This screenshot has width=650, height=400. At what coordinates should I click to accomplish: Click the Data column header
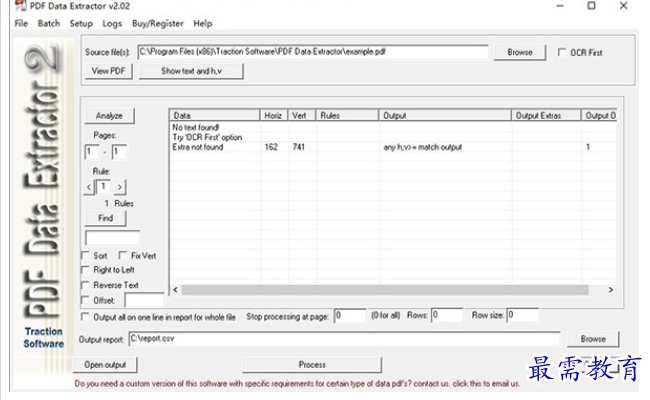click(214, 115)
